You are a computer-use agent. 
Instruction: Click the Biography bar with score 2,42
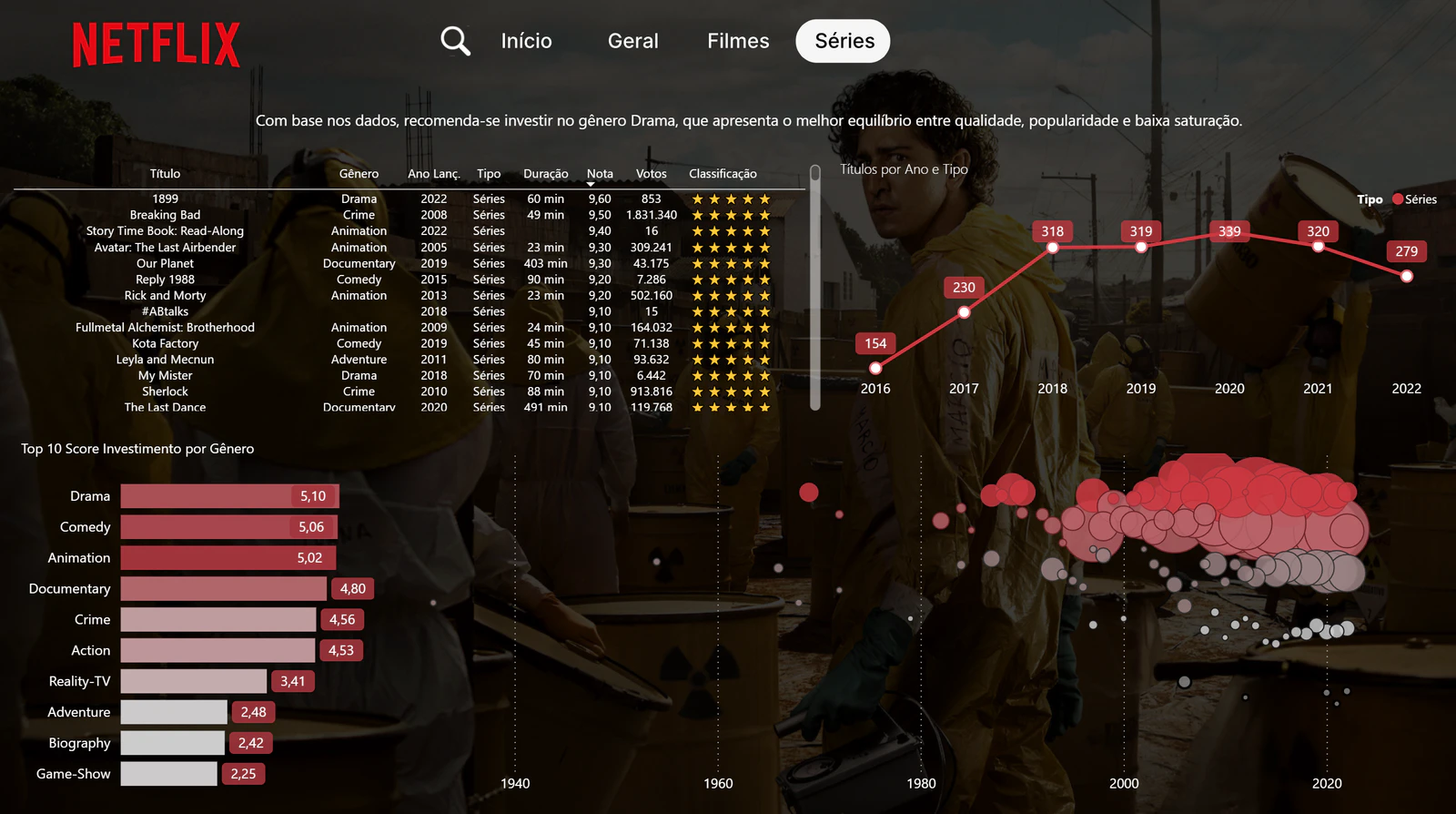click(173, 743)
